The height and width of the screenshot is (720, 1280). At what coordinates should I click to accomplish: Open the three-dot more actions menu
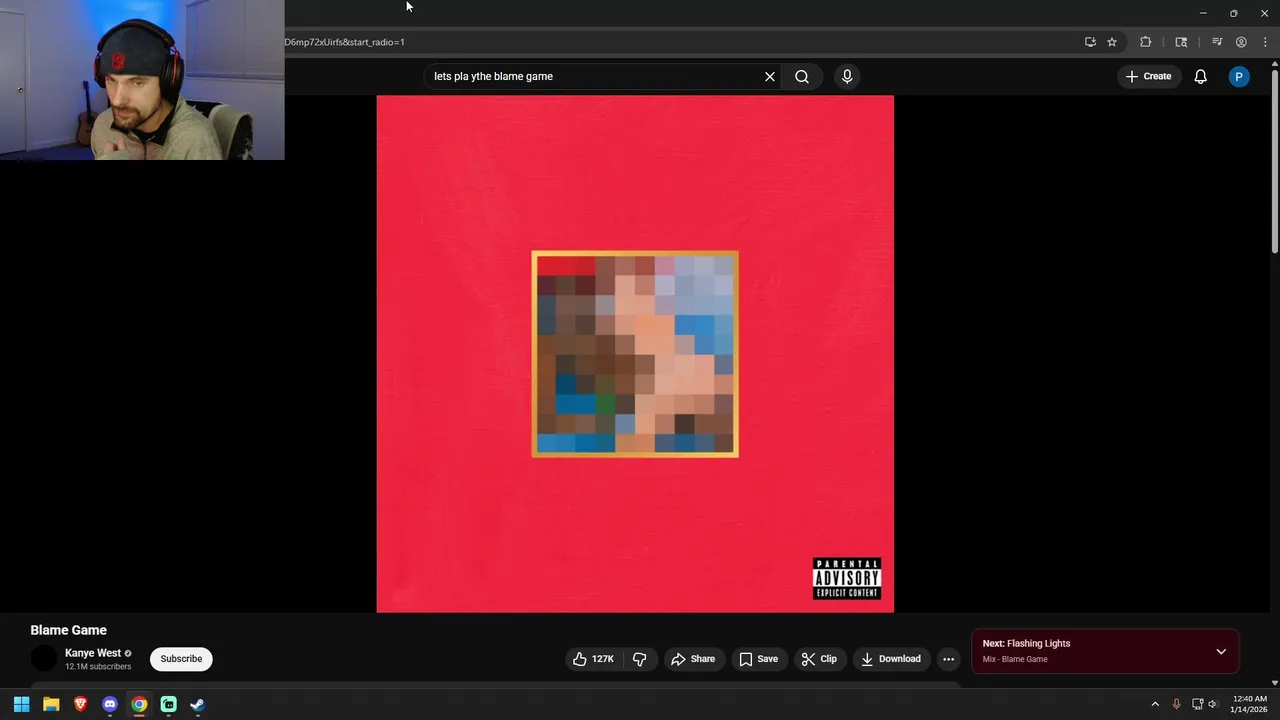pos(948,659)
